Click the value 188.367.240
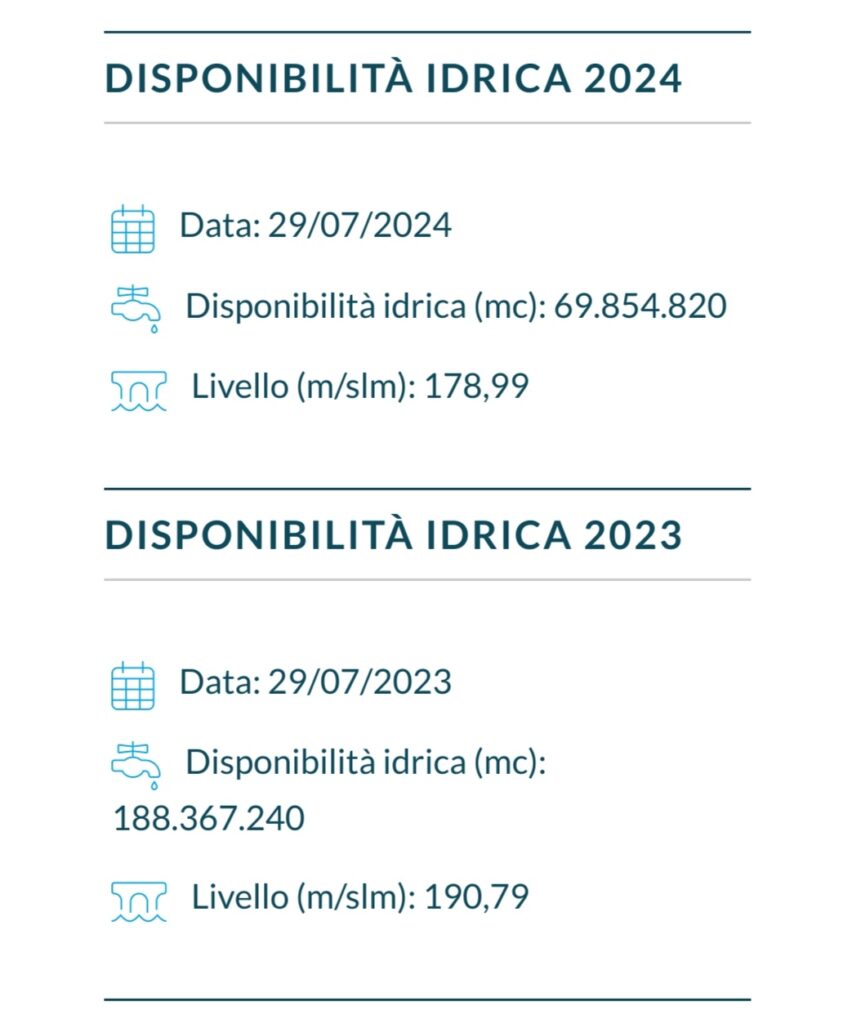861x1024 pixels. point(208,818)
